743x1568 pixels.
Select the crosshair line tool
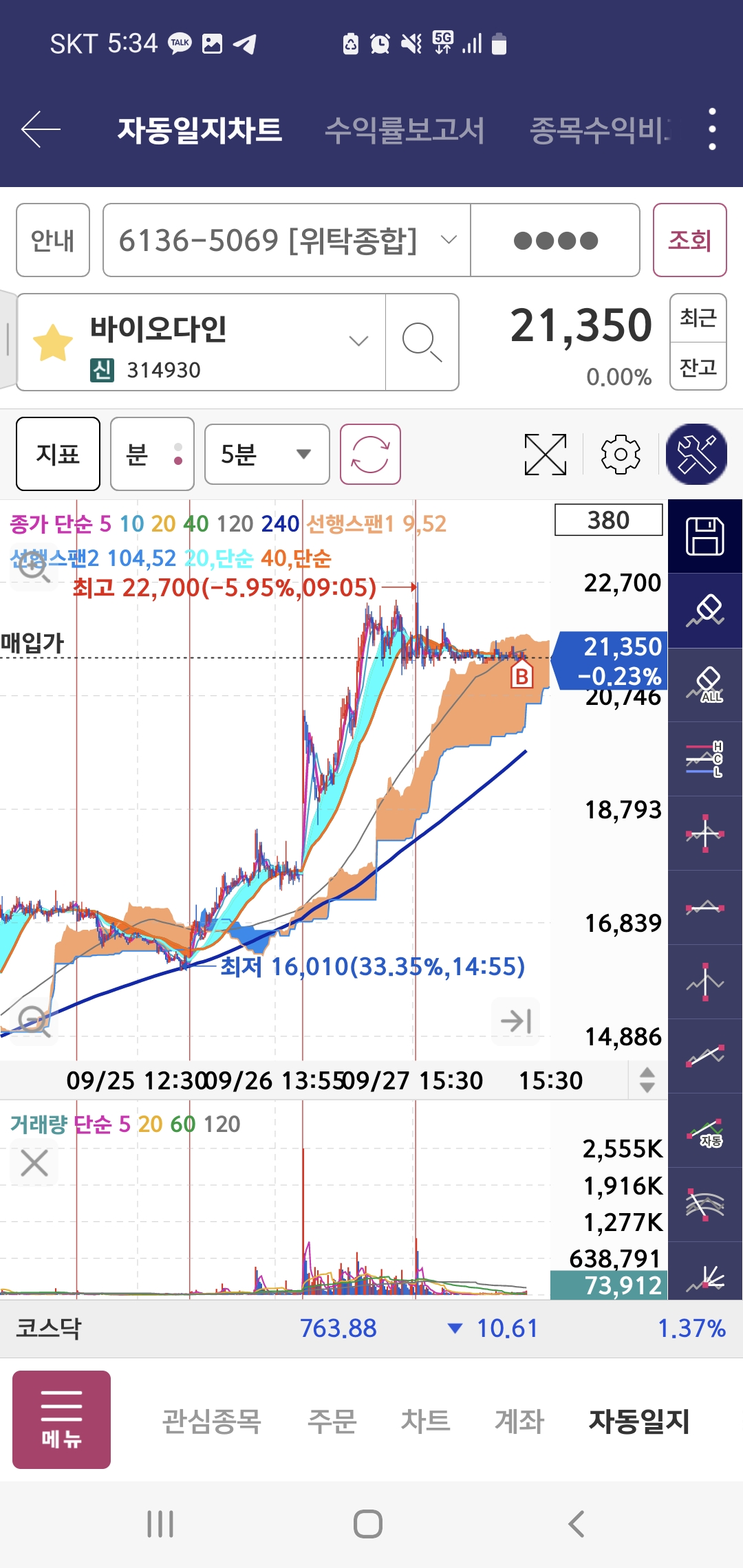click(705, 834)
